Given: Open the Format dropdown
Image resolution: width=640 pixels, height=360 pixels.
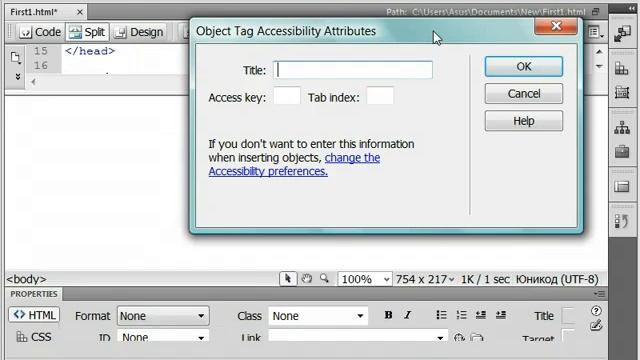Looking at the screenshot, I should 163,316.
